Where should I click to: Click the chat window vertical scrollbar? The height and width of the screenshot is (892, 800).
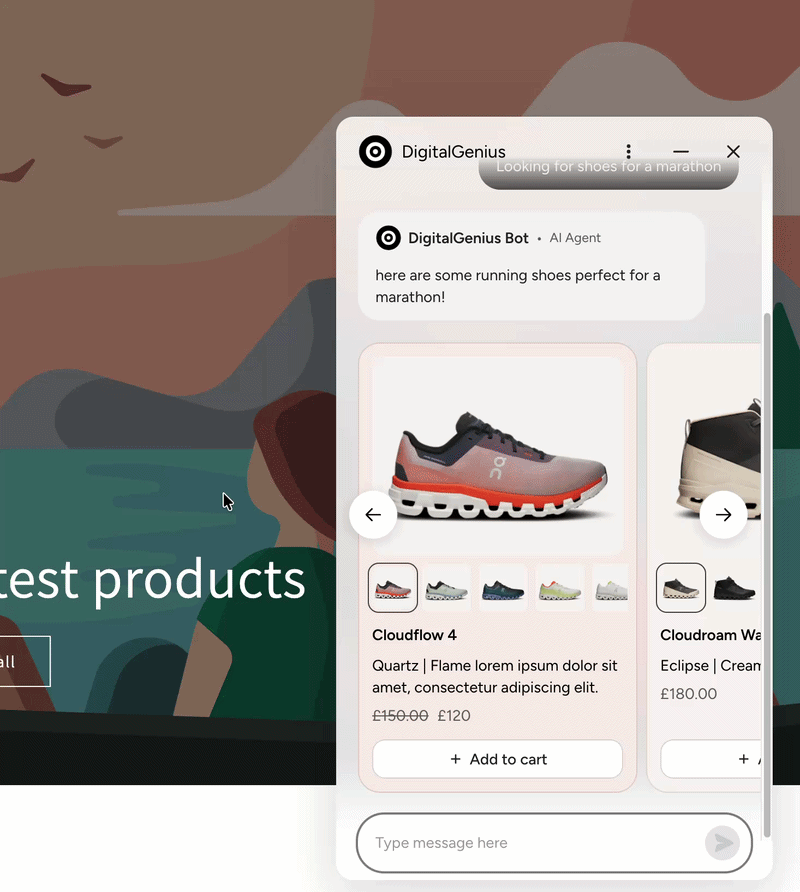(x=766, y=575)
